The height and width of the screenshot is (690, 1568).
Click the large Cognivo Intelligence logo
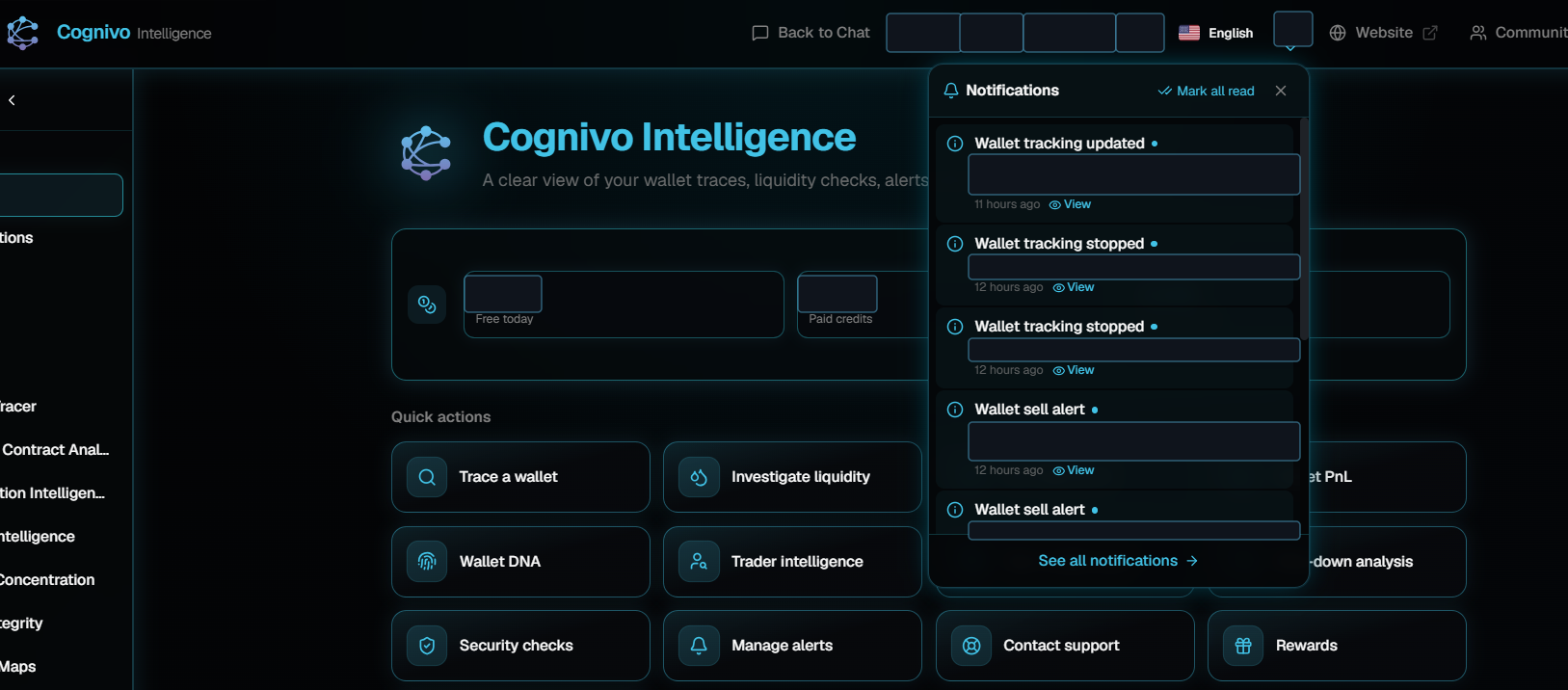(x=426, y=153)
